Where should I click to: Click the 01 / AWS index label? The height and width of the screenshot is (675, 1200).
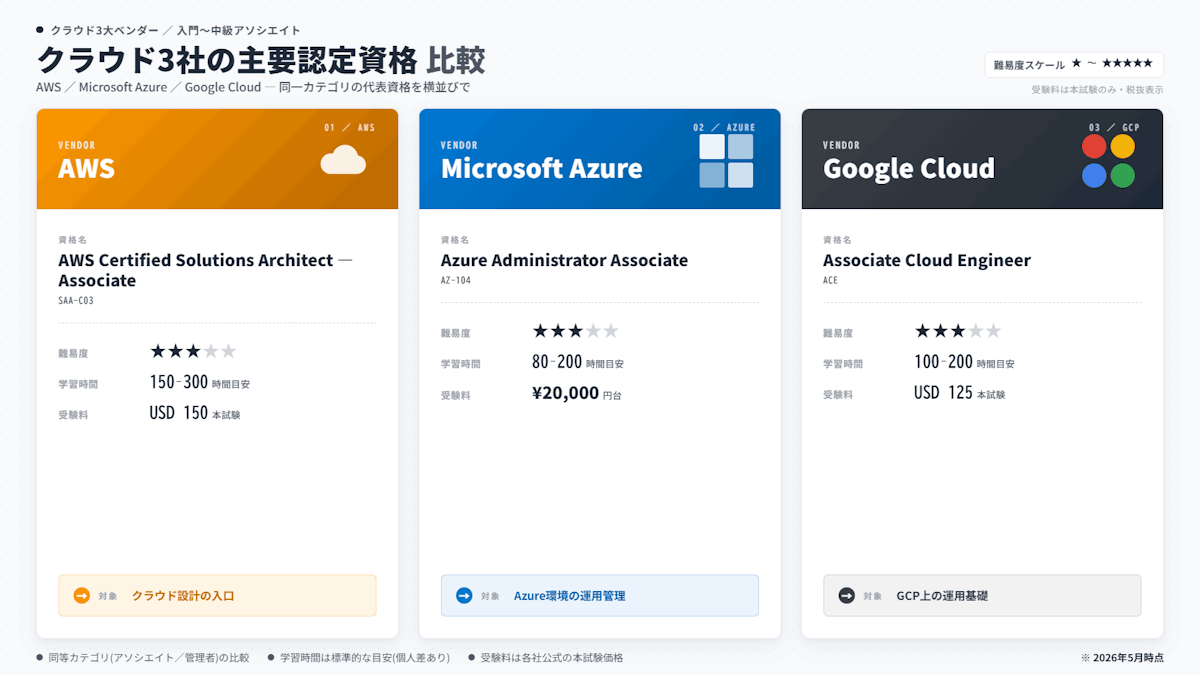point(349,128)
